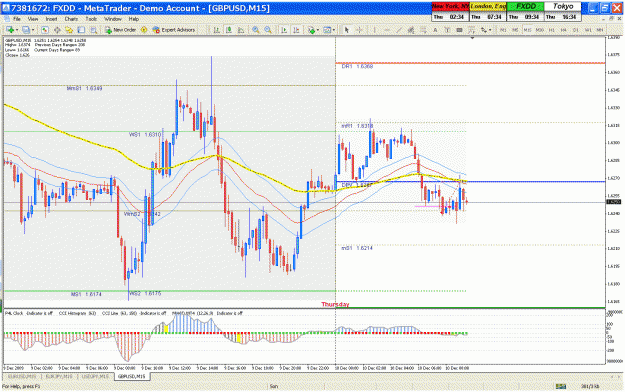Select the equidistant channel tool
625x392 pixels.
(411, 30)
